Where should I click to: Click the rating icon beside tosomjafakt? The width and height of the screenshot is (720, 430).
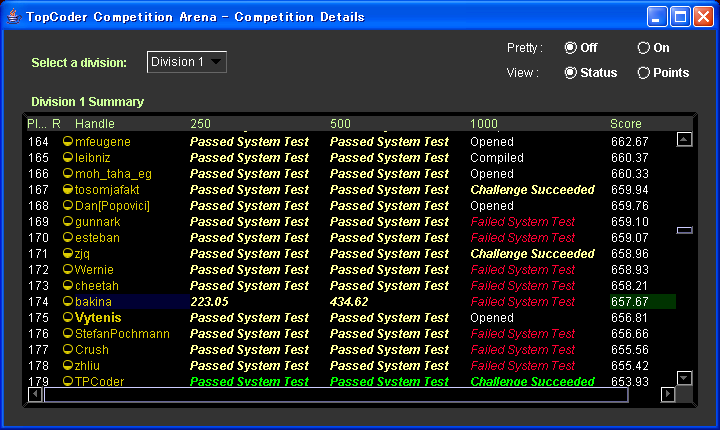pyautogui.click(x=68, y=189)
